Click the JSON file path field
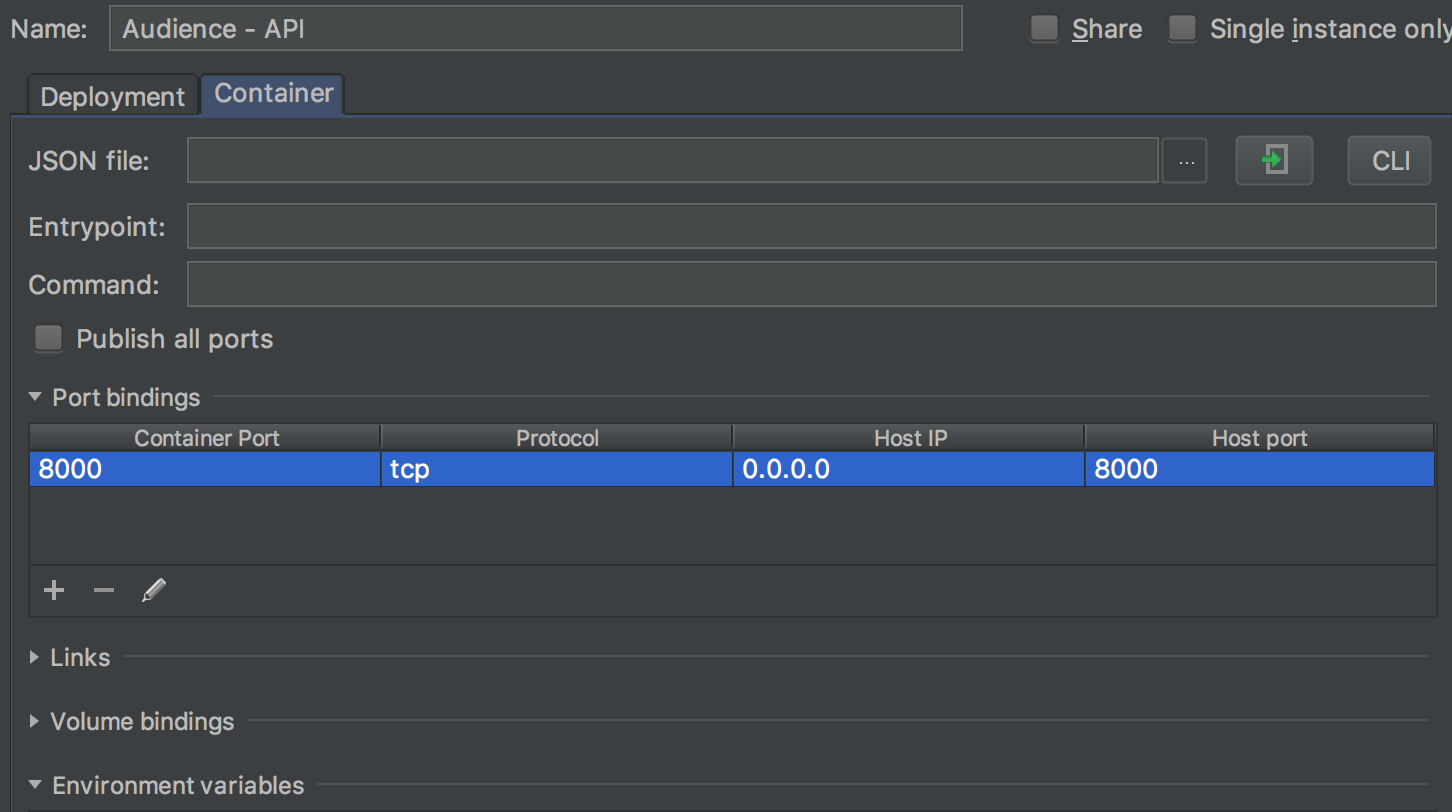Screen dimensions: 1452x812 [672, 161]
